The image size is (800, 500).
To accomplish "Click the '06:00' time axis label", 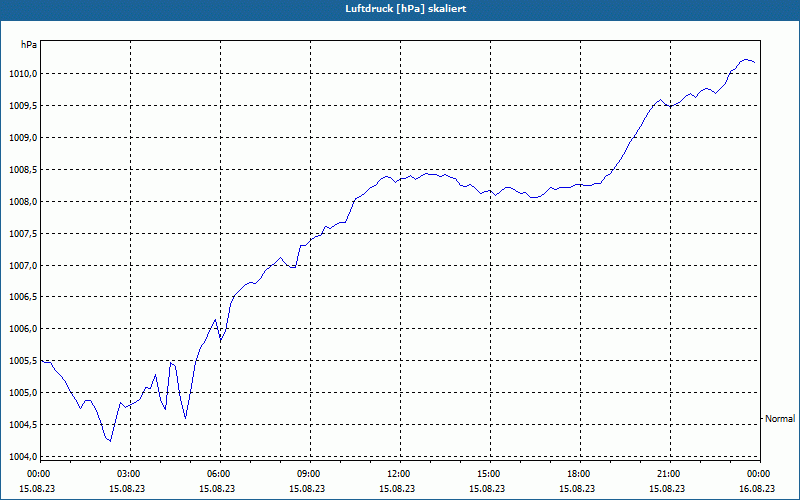I will pos(220,474).
